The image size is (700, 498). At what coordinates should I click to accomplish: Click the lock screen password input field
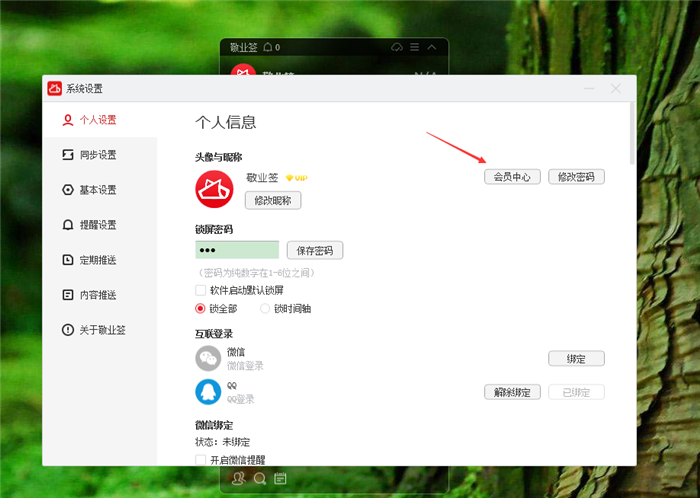tap(237, 250)
